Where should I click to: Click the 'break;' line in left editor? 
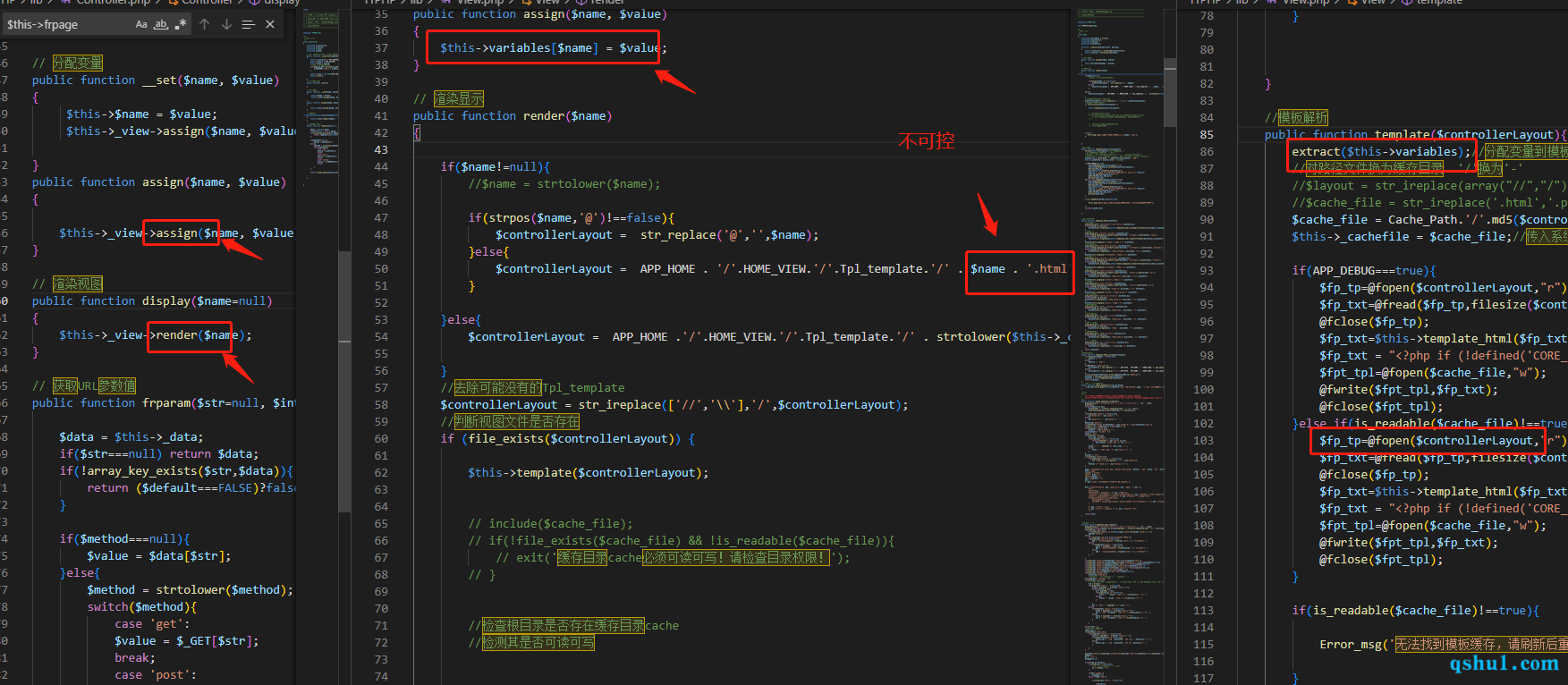[x=135, y=657]
